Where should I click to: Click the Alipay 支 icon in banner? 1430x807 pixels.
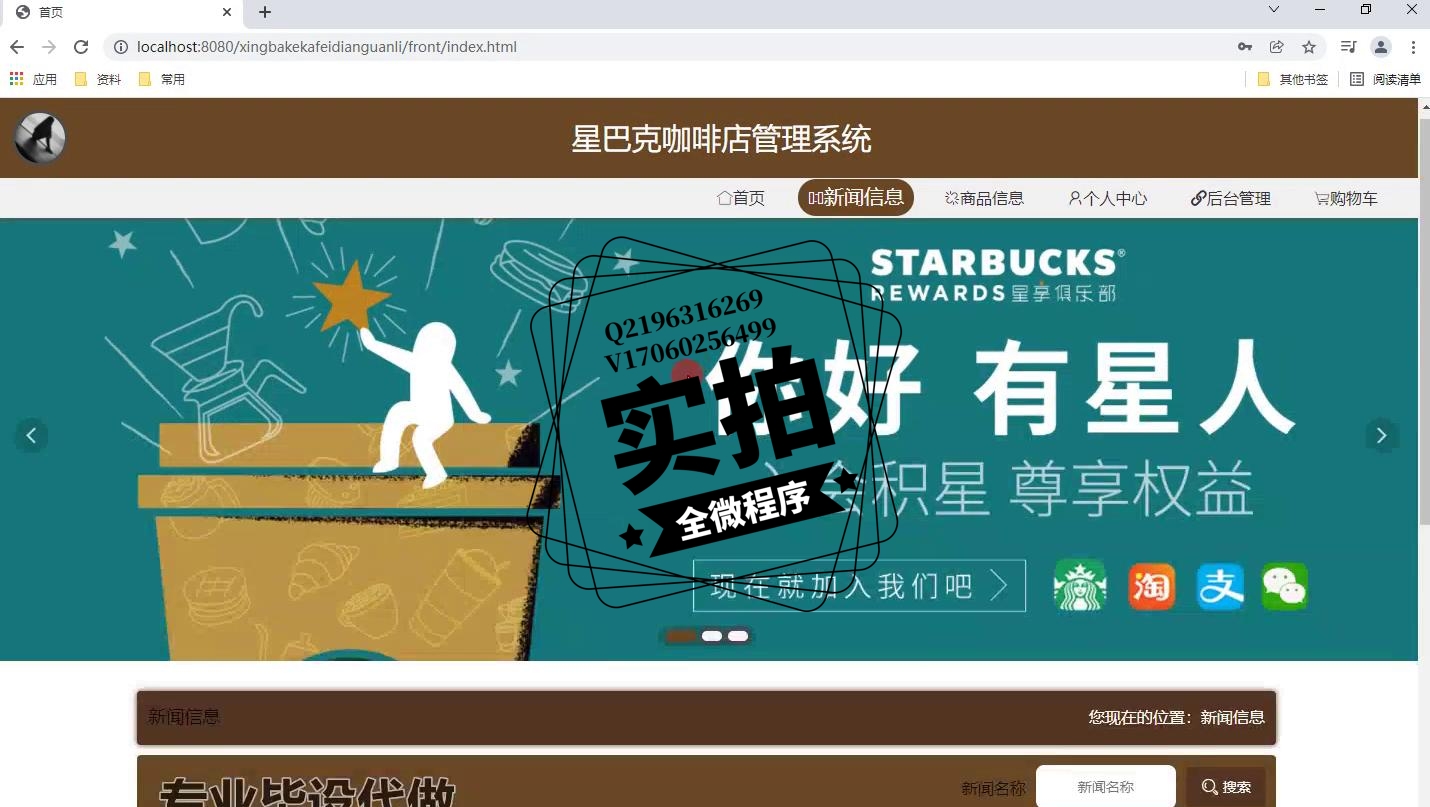coord(1221,586)
